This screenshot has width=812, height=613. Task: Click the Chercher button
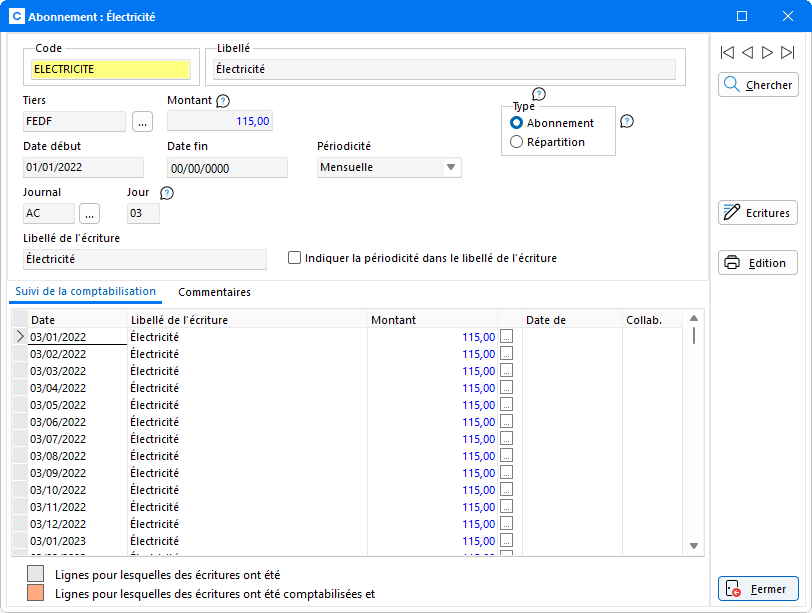click(x=758, y=86)
